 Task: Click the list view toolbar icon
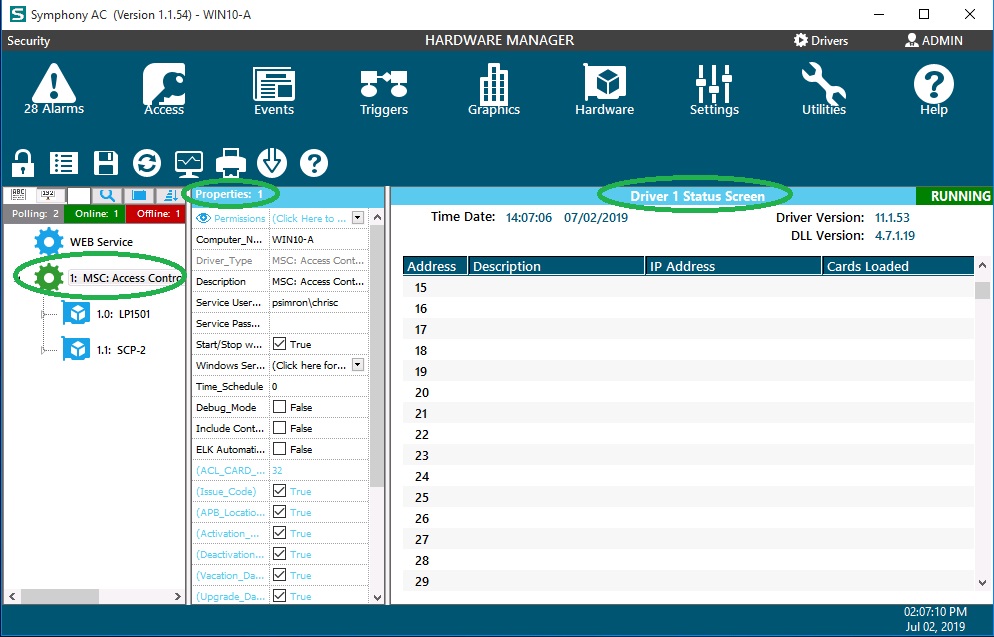[63, 163]
